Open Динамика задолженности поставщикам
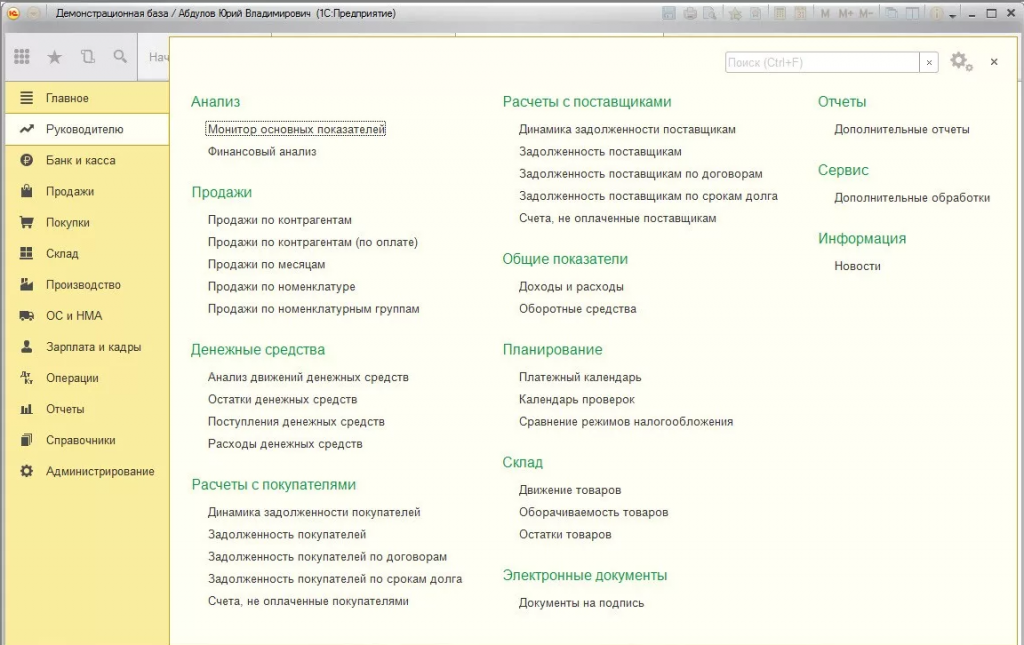The width and height of the screenshot is (1024, 645). [x=627, y=129]
